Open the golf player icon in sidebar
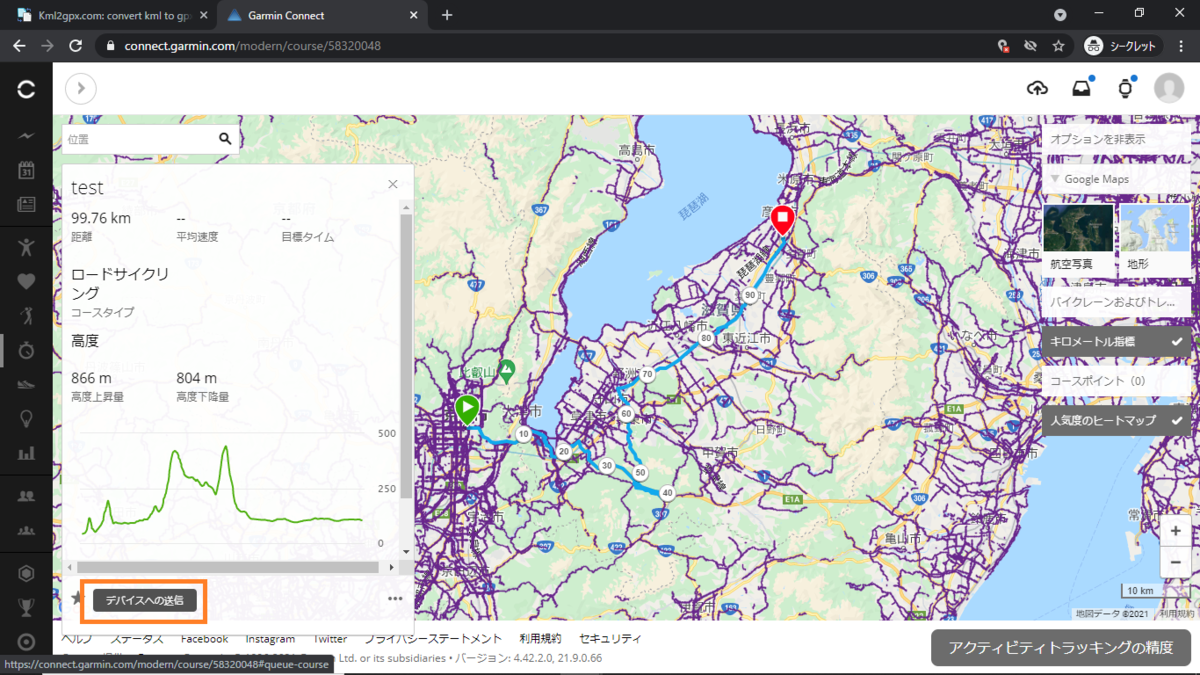The width and height of the screenshot is (1200, 675). point(27,316)
